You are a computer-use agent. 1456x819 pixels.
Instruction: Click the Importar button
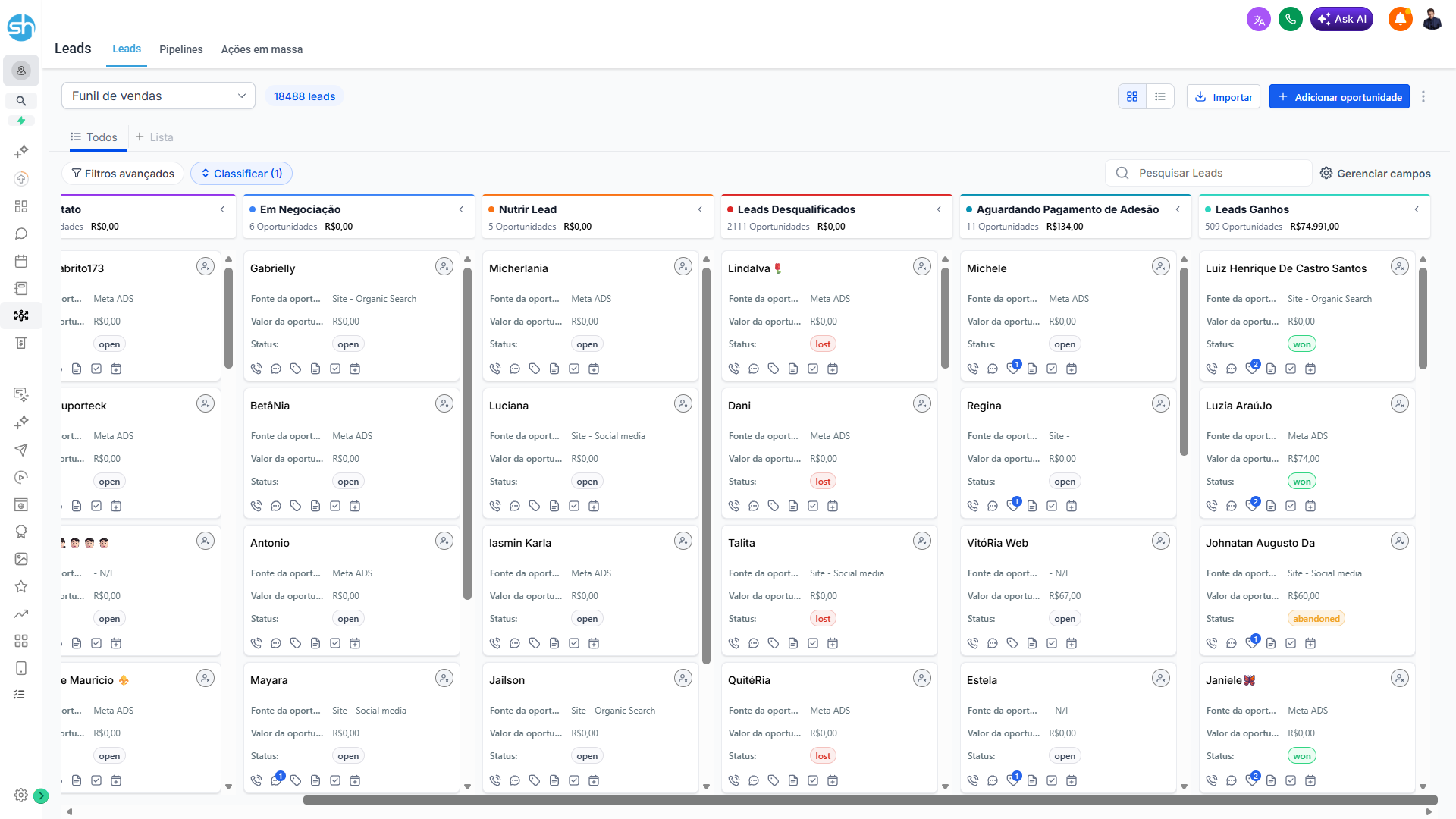[x=1223, y=96]
